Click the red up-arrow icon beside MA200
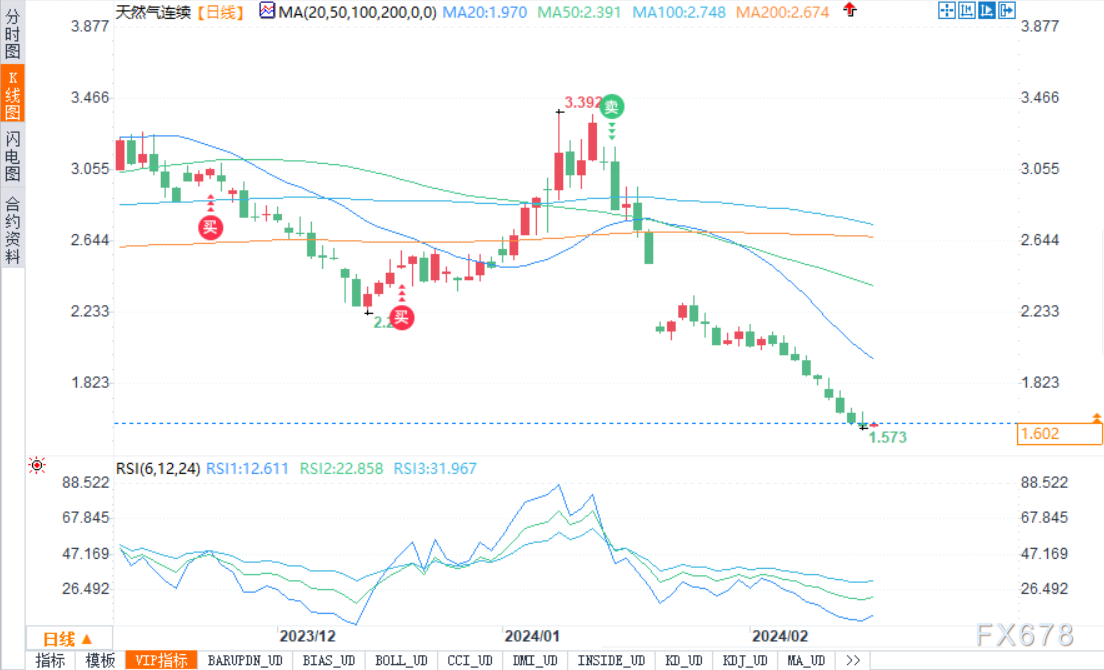This screenshot has width=1104, height=670. point(851,10)
